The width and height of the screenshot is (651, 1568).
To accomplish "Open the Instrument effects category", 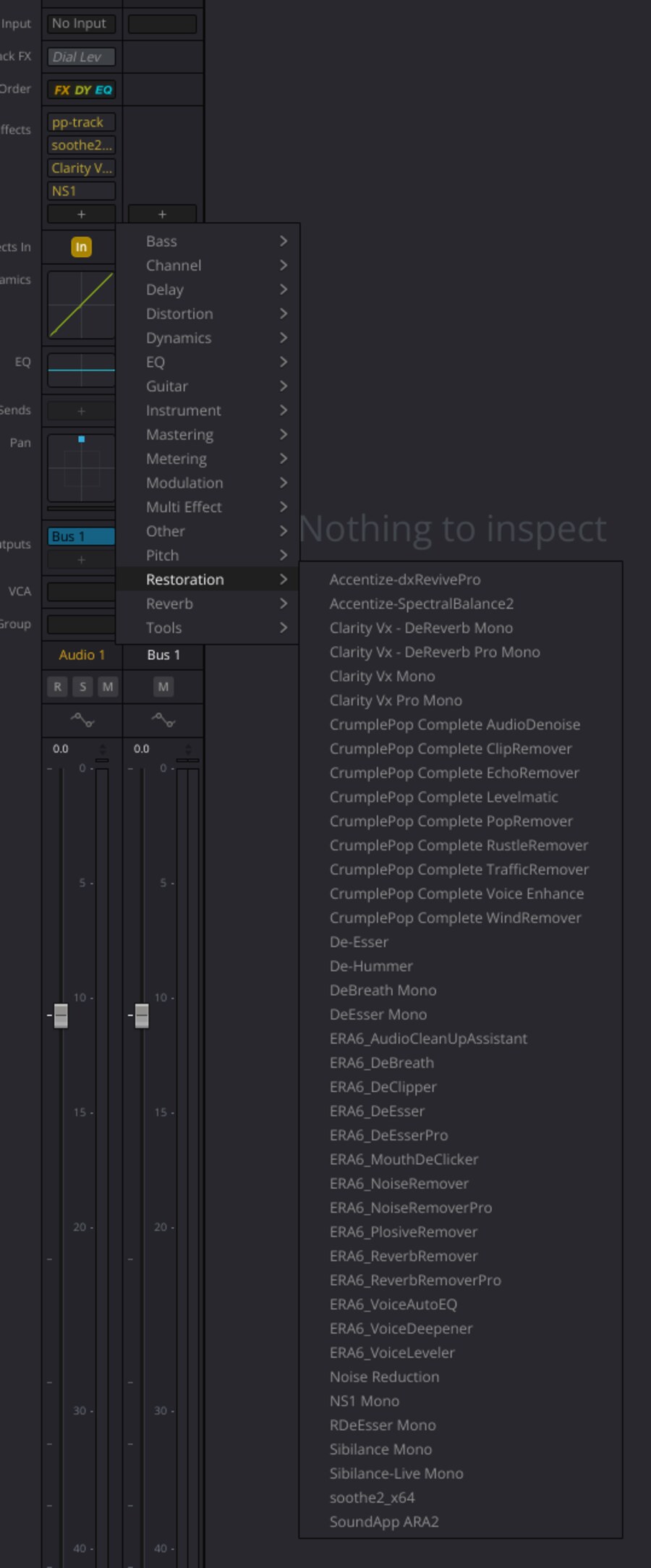I will click(208, 410).
